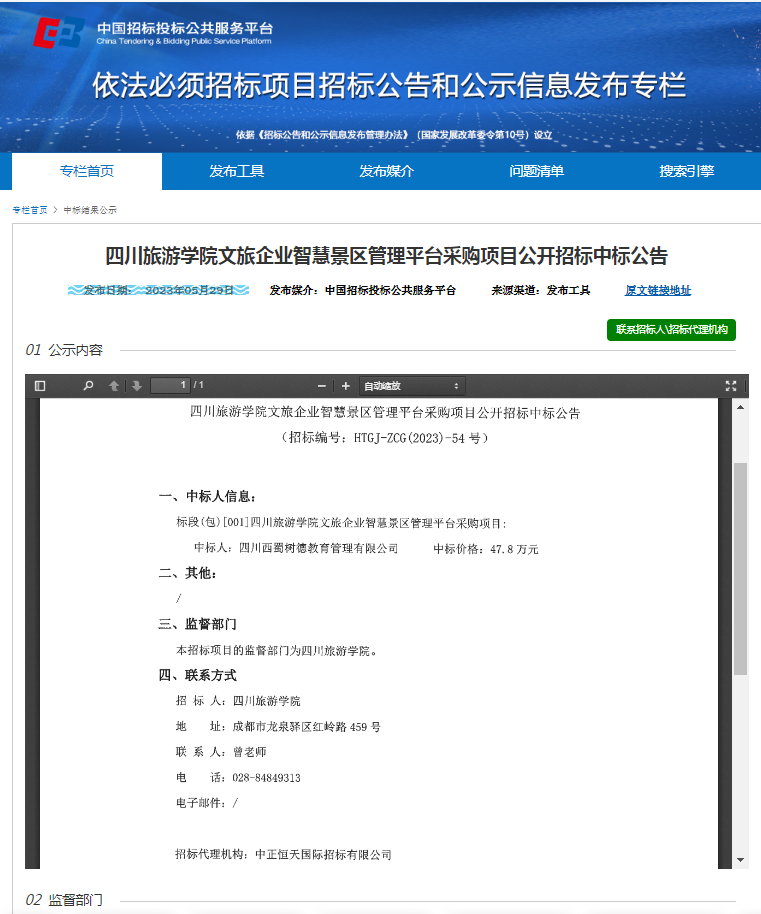This screenshot has width=761, height=914.
Task: Zoom out with the minus button
Action: tap(322, 386)
